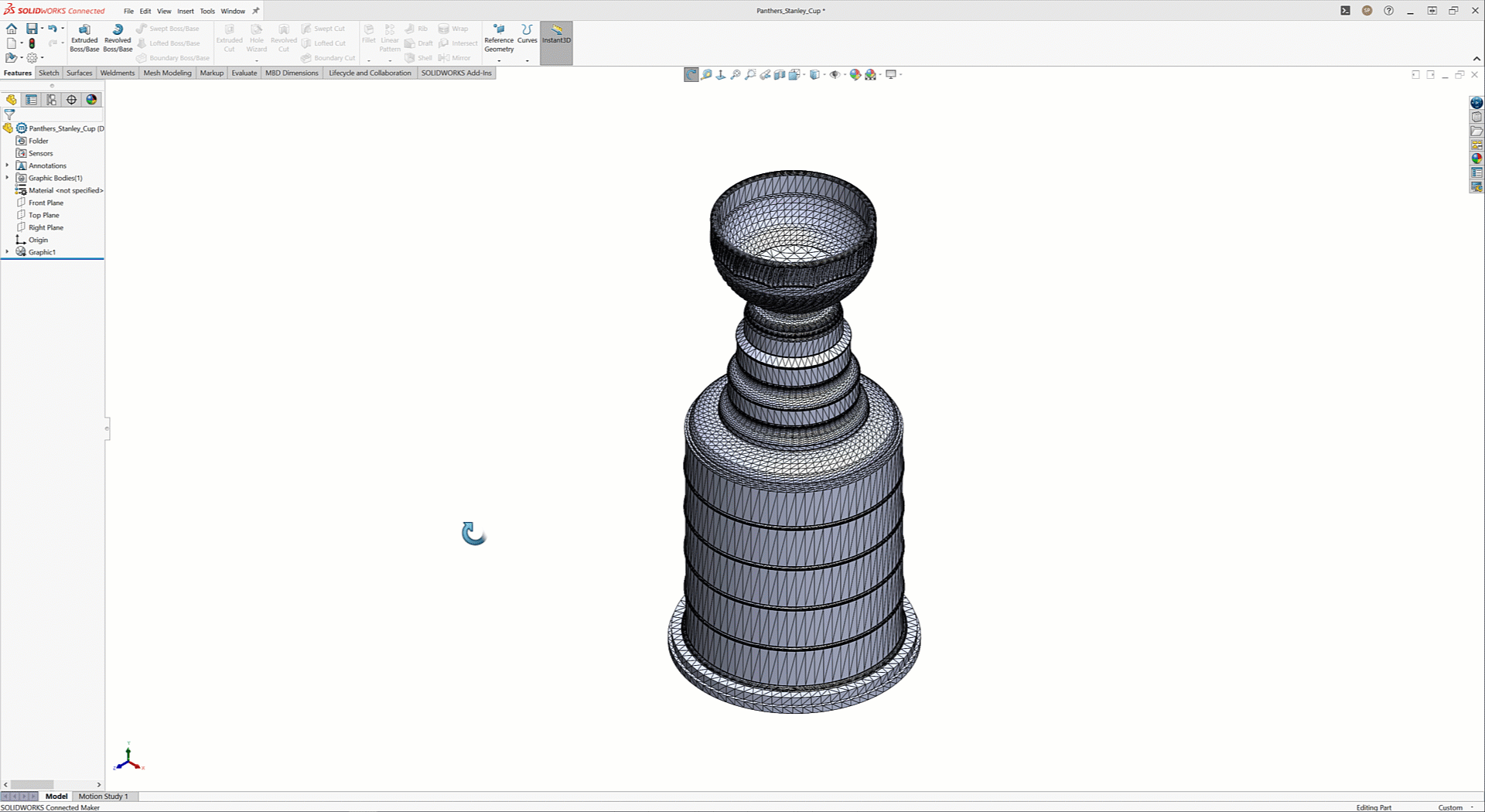The height and width of the screenshot is (812, 1485).
Task: Open the File Explorer folder icon in task pane
Action: [1476, 131]
